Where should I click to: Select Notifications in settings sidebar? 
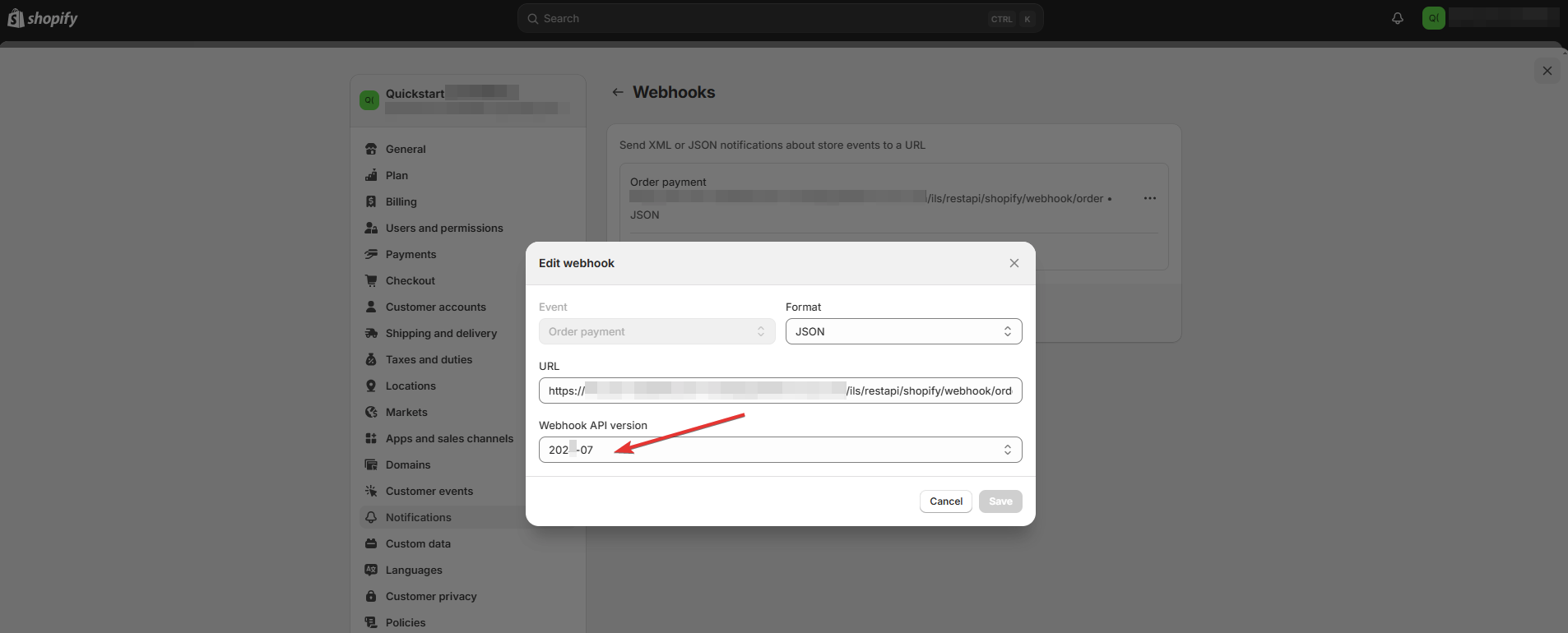point(418,517)
